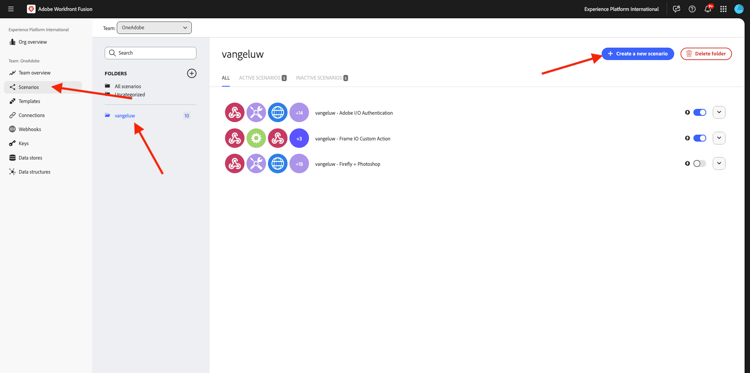The height and width of the screenshot is (373, 750).
Task: Click the +3 modules badge
Action: [x=299, y=138]
